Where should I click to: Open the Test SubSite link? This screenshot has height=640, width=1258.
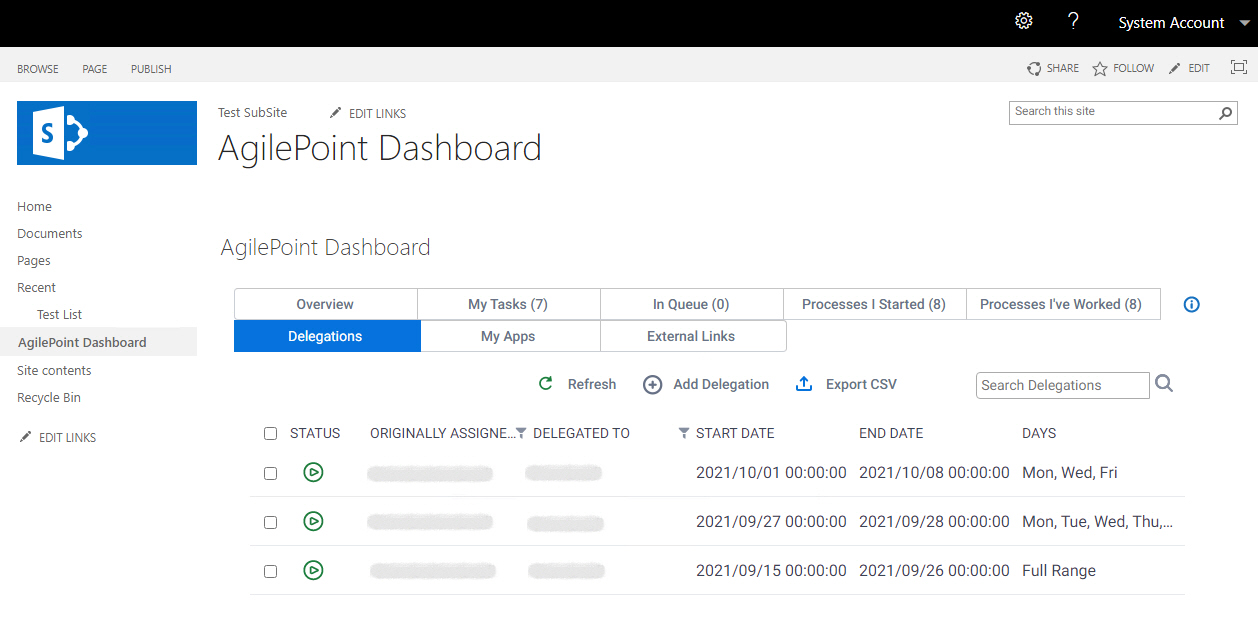pyautogui.click(x=252, y=113)
